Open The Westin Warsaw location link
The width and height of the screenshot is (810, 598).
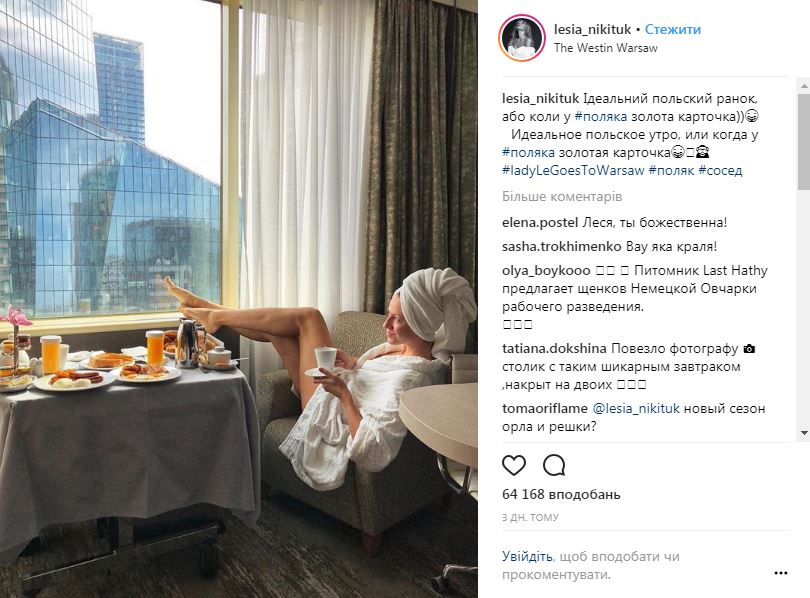tap(605, 48)
